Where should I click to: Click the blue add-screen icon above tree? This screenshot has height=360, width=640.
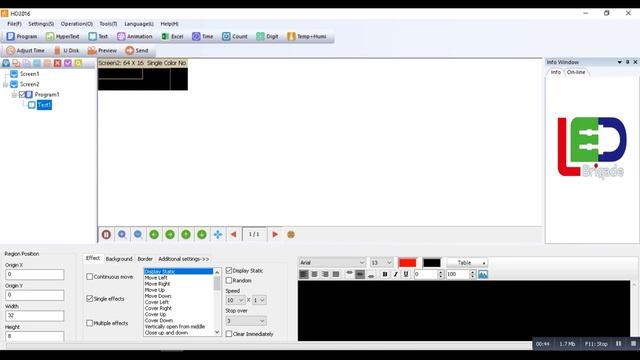pos(6,63)
